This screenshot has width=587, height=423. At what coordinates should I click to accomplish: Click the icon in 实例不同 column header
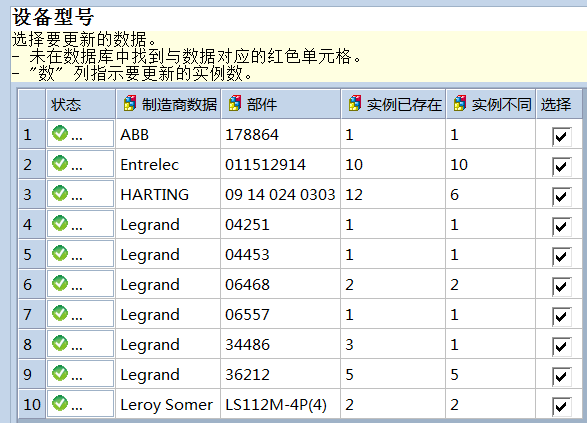click(460, 104)
